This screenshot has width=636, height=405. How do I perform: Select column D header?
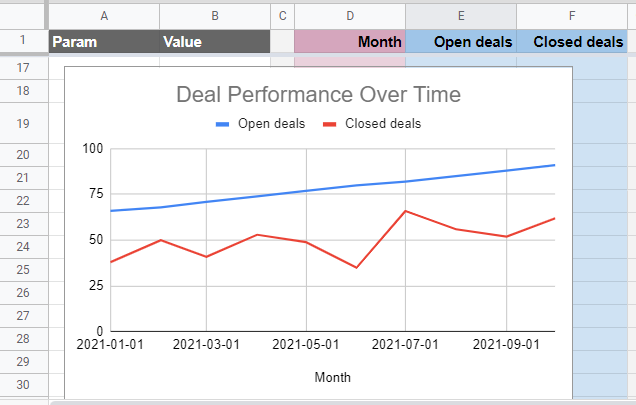(350, 16)
